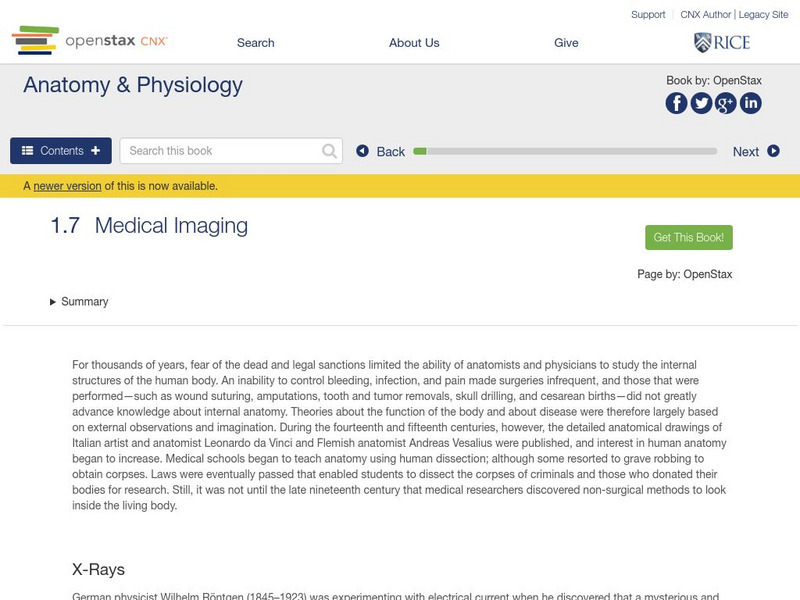Open the Support link
Image resolution: width=800 pixels, height=600 pixels.
coord(648,15)
